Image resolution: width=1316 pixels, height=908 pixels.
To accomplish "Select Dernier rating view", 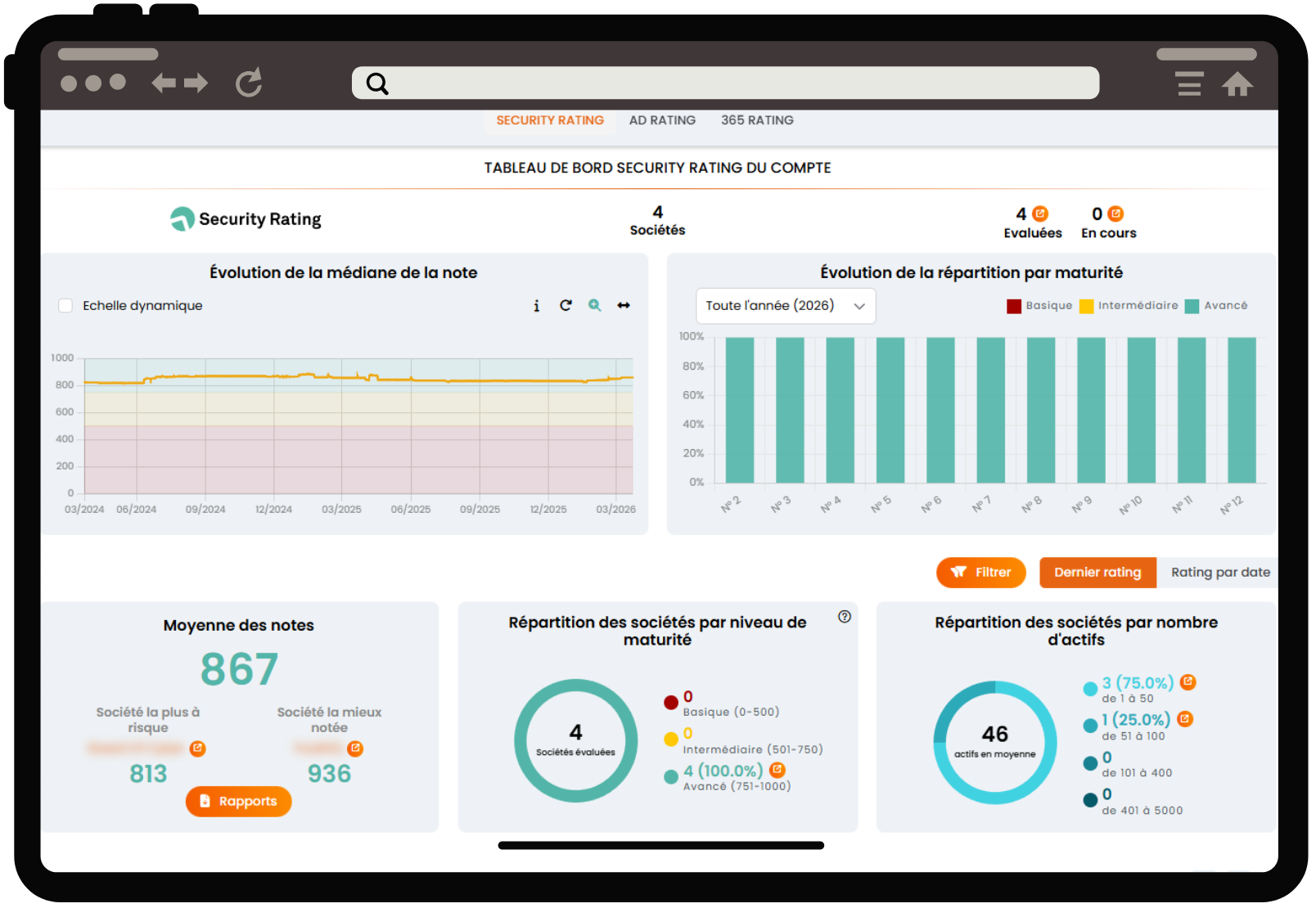I will 1097,573.
